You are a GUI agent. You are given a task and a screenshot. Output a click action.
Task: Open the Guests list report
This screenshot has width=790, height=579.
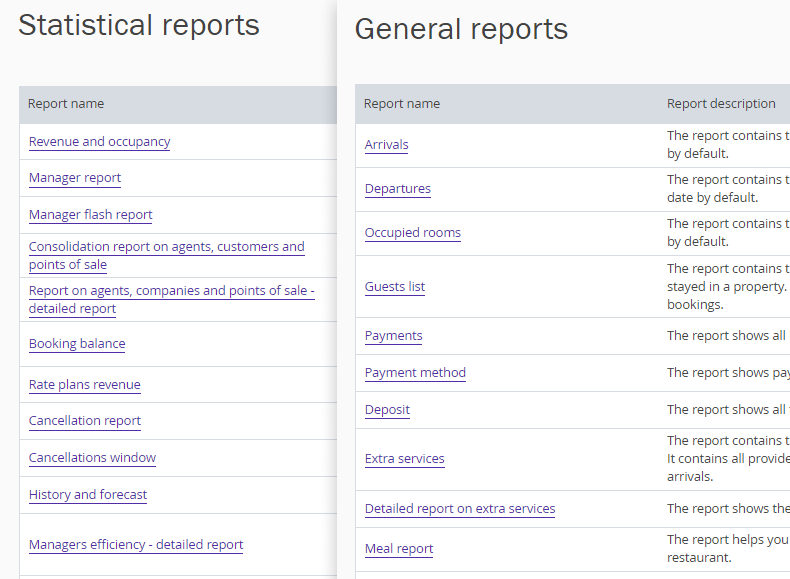[x=394, y=287]
